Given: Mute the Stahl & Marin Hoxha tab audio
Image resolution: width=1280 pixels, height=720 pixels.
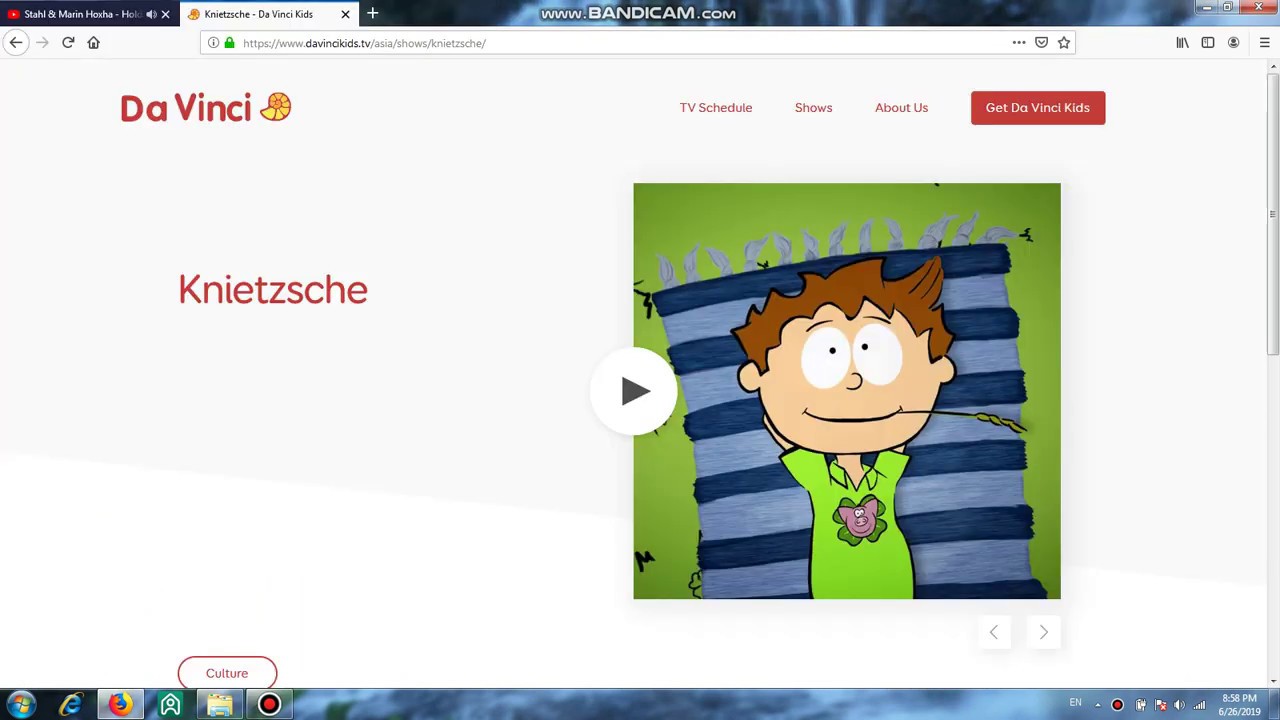Looking at the screenshot, I should (151, 14).
